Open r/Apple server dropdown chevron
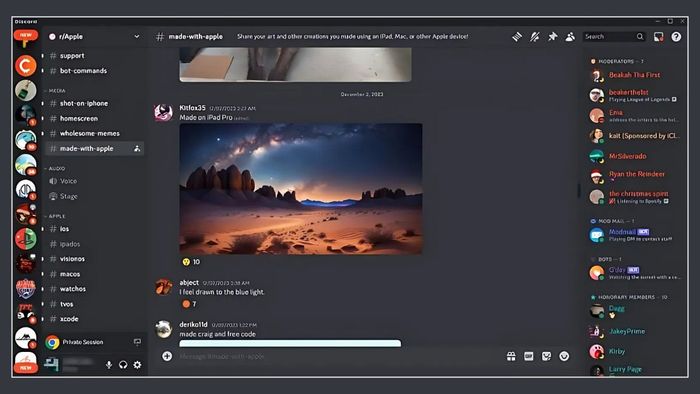700x394 pixels. [x=137, y=37]
